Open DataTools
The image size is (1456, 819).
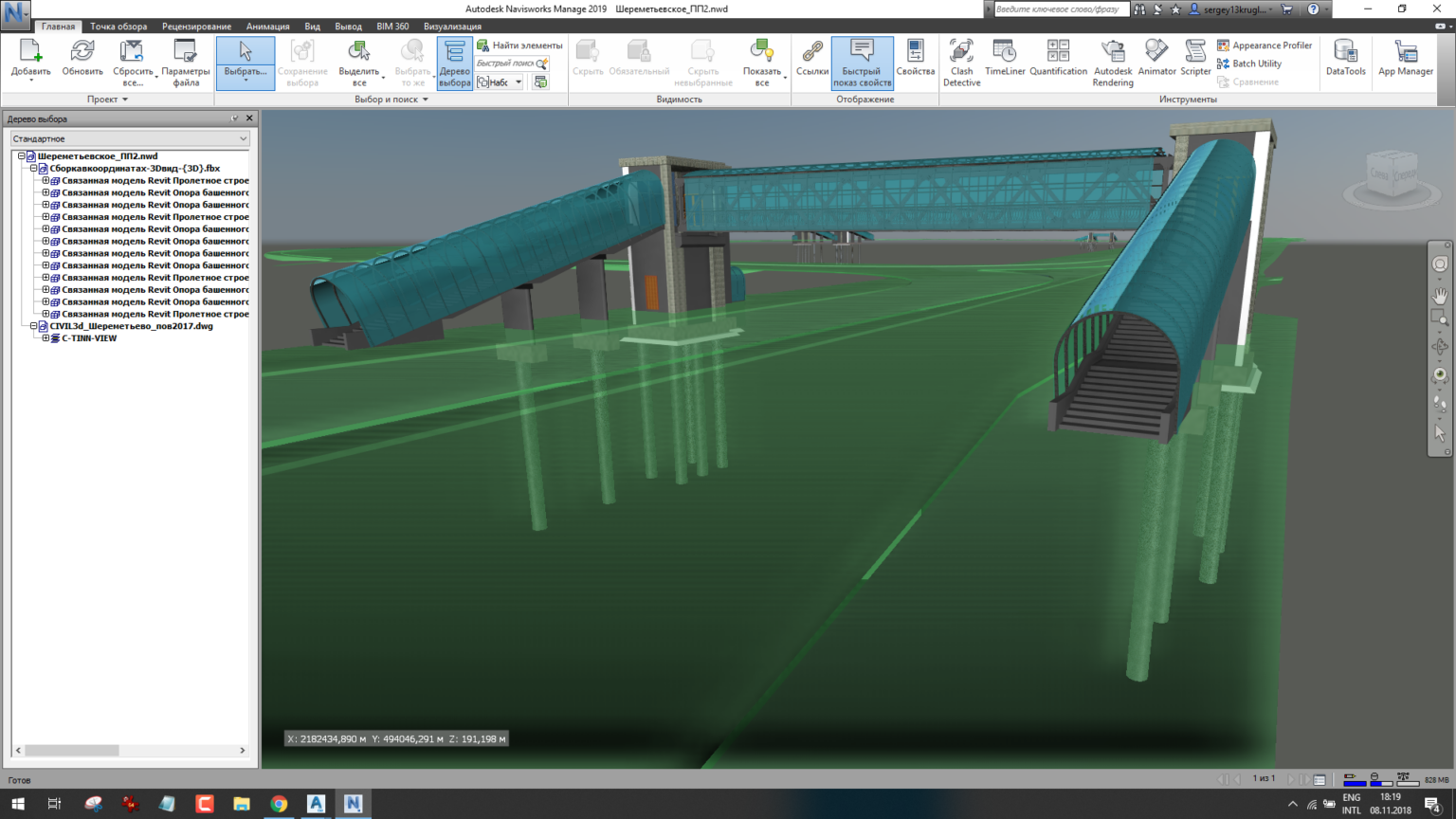[x=1345, y=59]
